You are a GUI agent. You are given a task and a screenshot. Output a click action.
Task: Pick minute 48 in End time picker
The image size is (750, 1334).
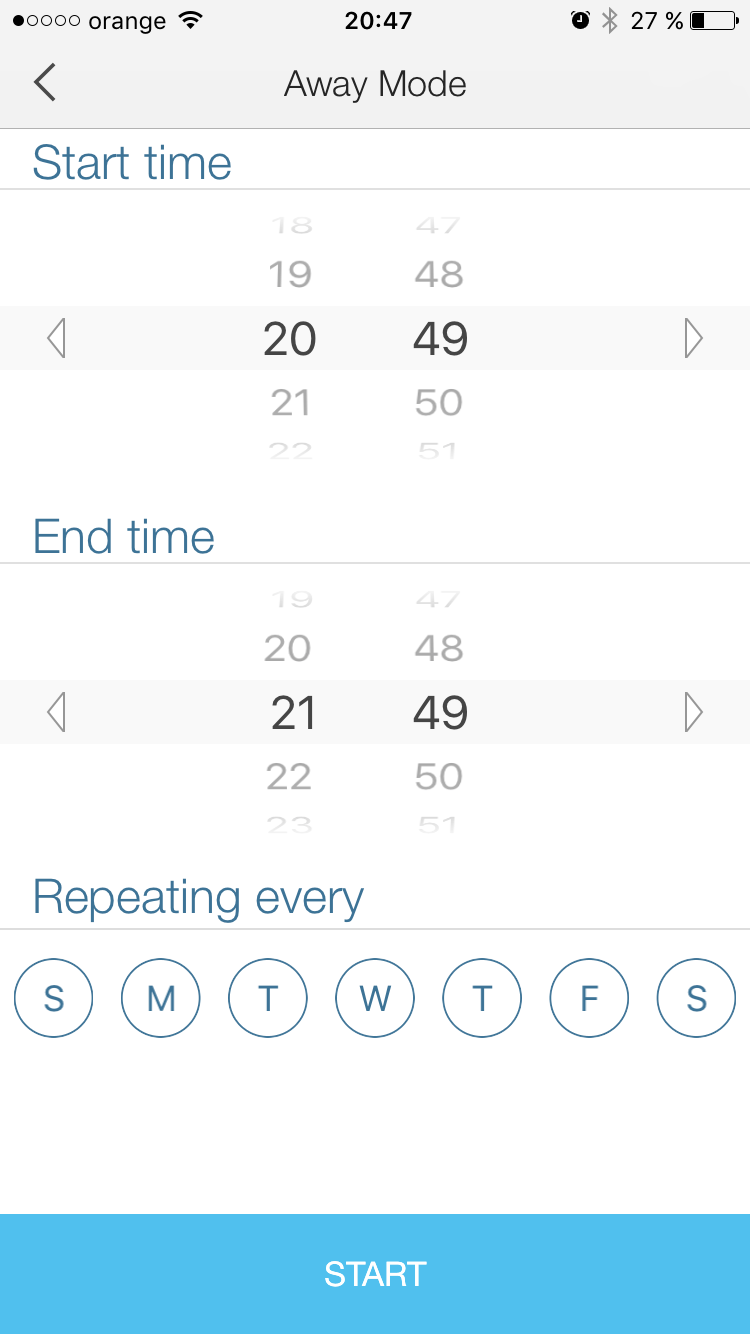(x=439, y=649)
